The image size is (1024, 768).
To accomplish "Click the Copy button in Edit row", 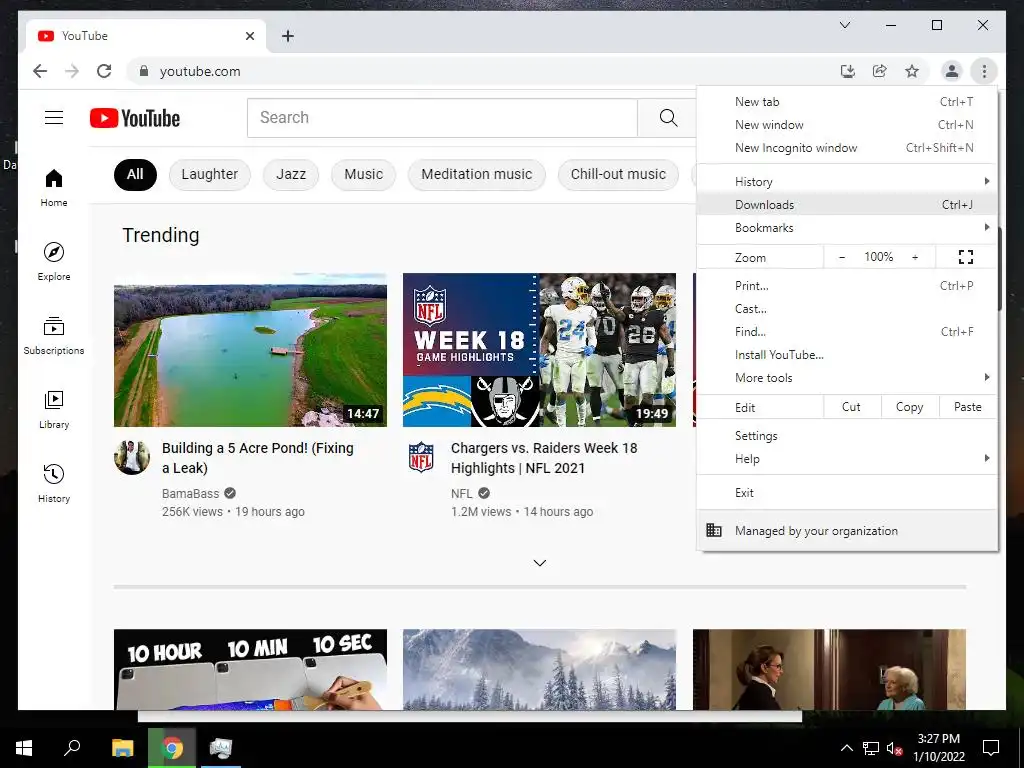I will (909, 407).
